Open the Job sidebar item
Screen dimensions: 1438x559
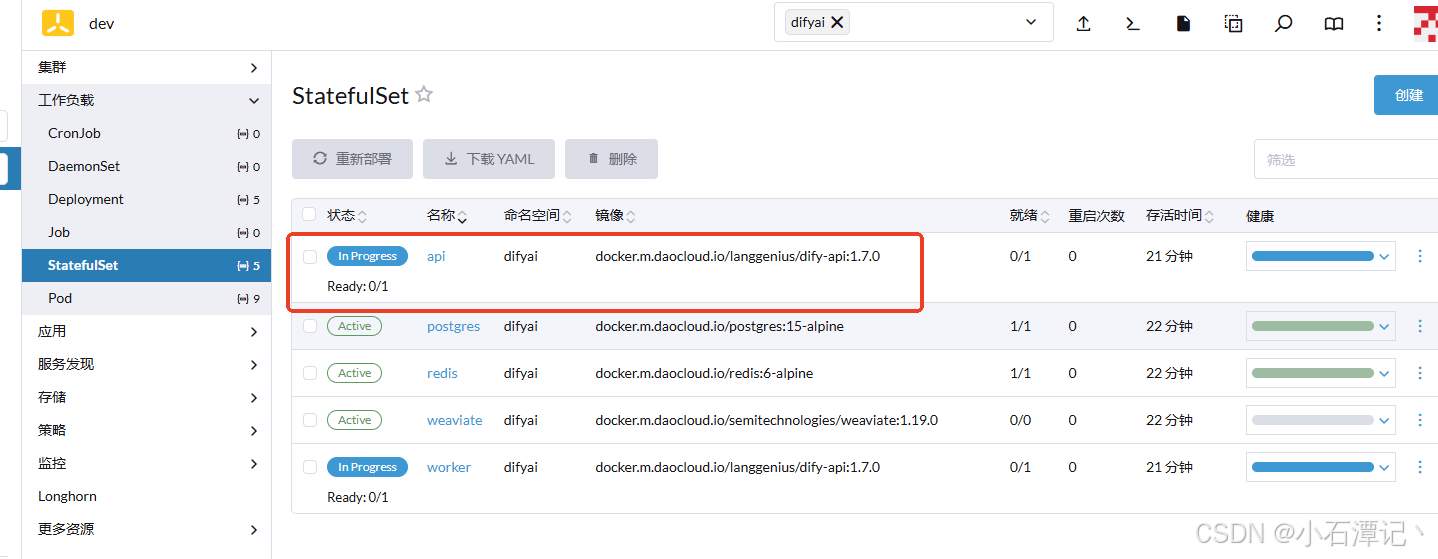pos(146,232)
